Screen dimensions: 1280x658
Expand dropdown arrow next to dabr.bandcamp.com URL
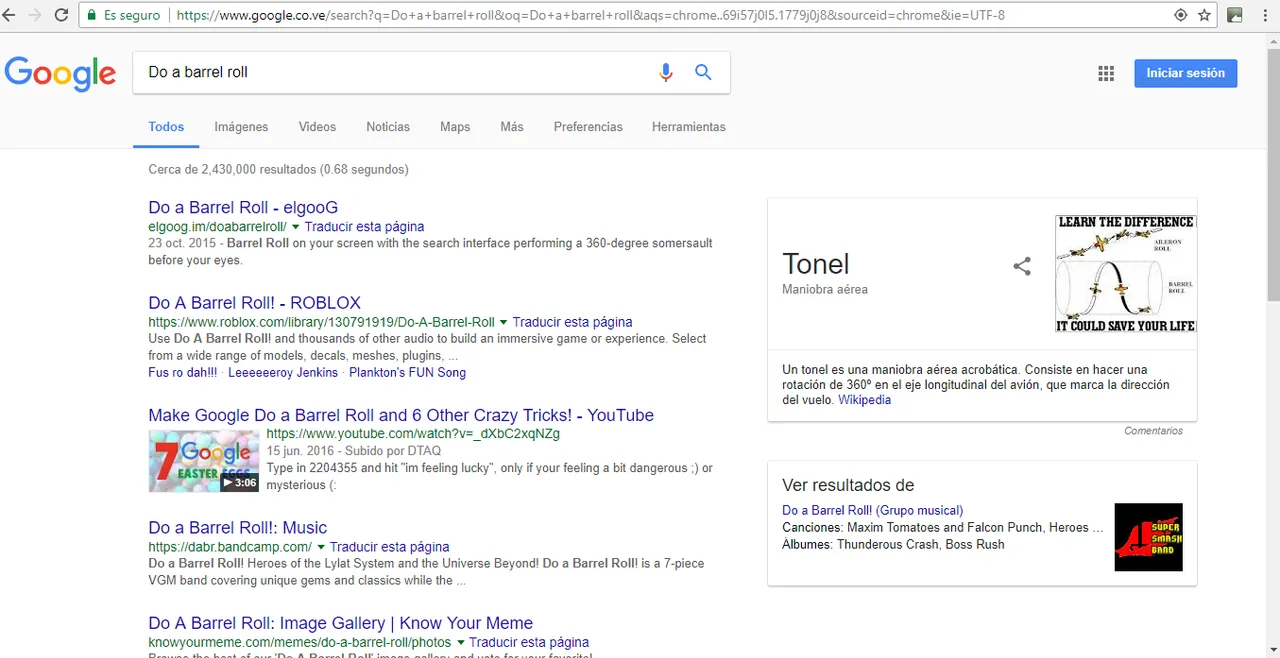(321, 547)
